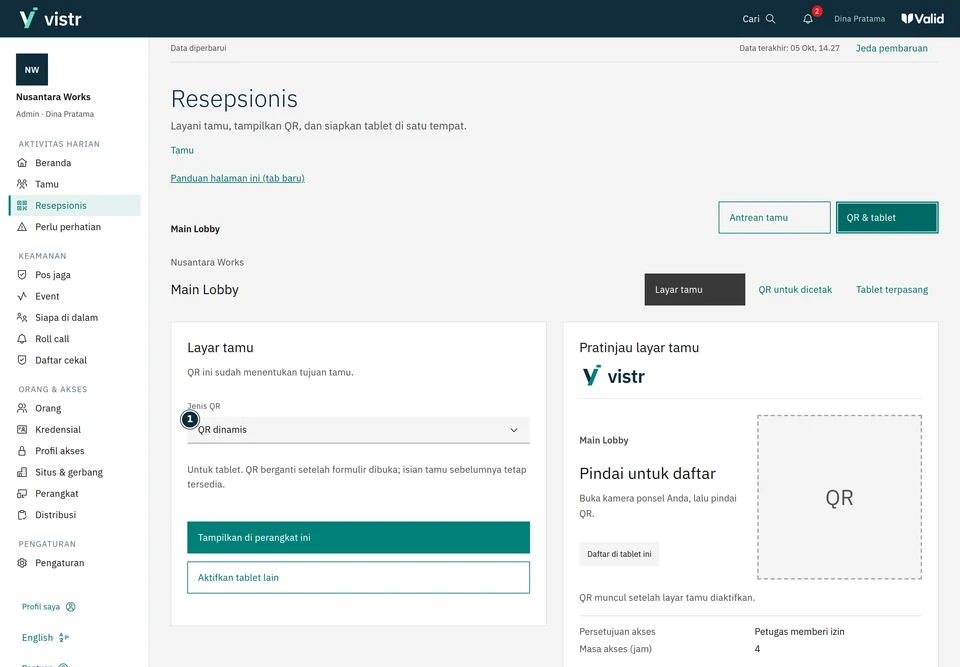Select the QR & tablet tab
This screenshot has height=667, width=960.
tap(887, 217)
